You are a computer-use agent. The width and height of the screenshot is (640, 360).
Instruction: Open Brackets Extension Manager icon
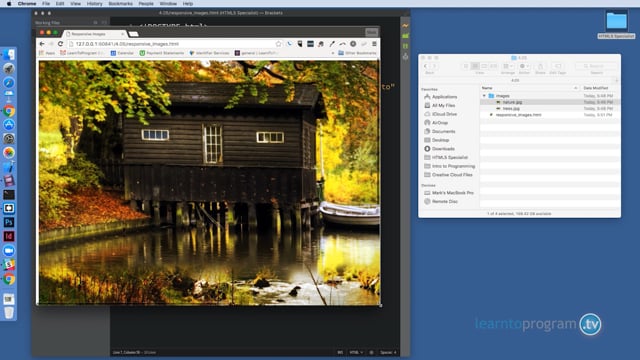point(405,36)
